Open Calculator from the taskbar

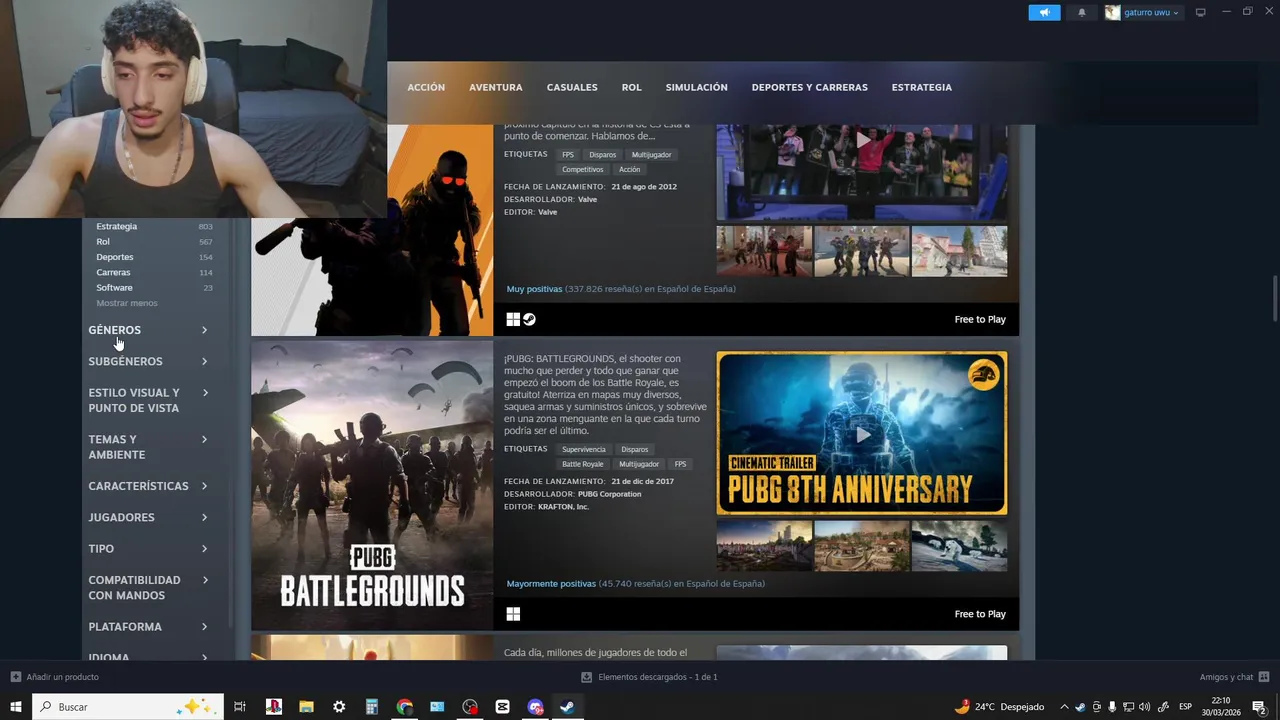(x=371, y=707)
